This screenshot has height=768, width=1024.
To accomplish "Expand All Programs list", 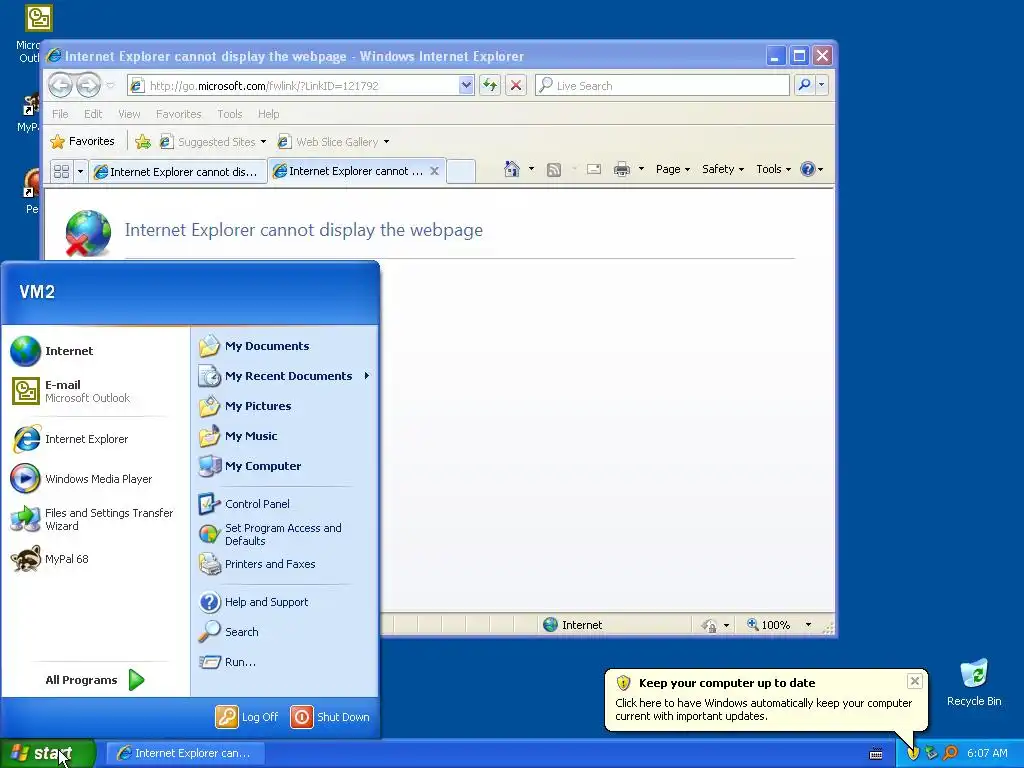I will tap(95, 680).
